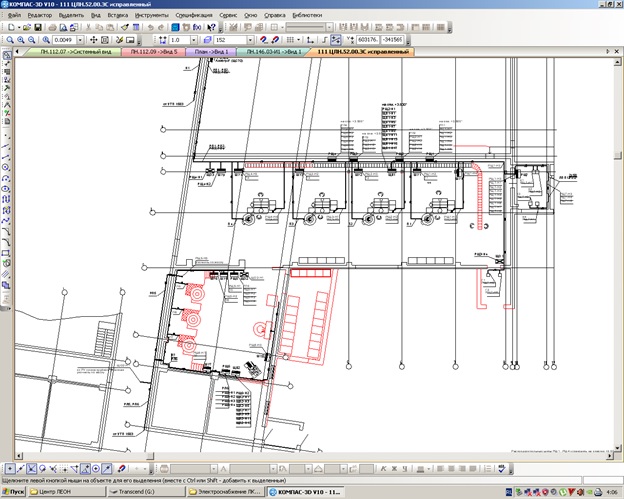Open the help pointer with question mark icon
Viewport: 624px width, 499px height.
pos(211,27)
